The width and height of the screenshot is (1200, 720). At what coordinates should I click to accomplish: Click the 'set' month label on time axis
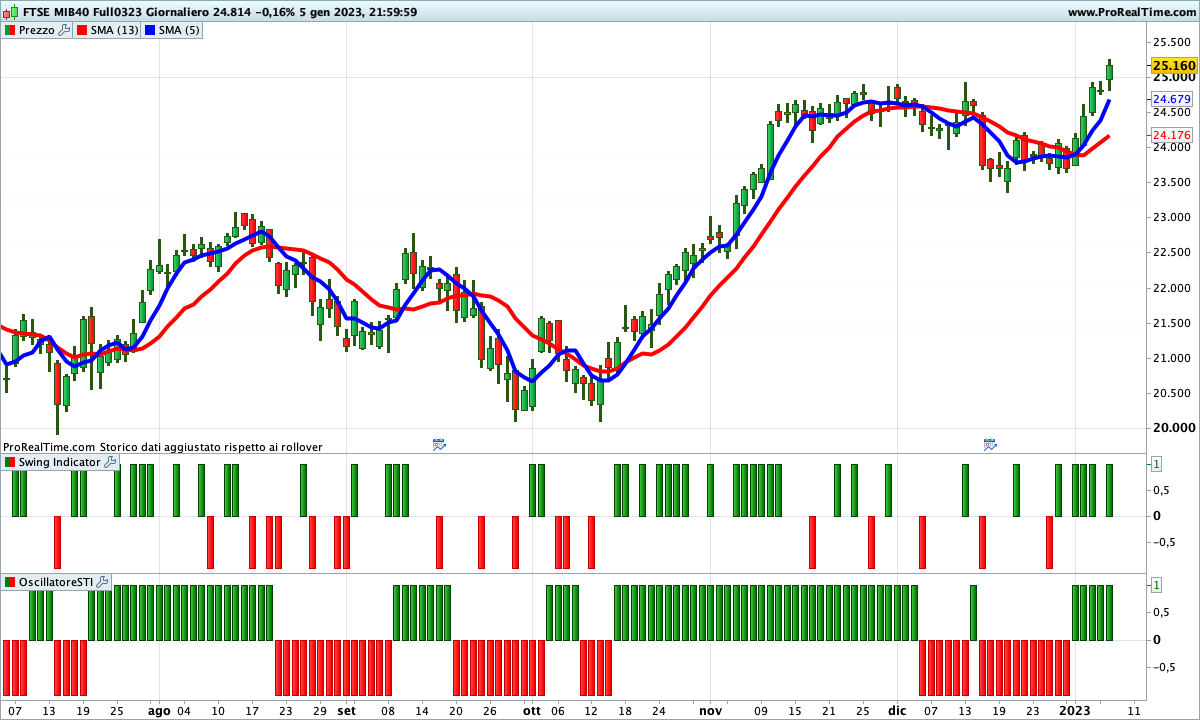(x=346, y=711)
